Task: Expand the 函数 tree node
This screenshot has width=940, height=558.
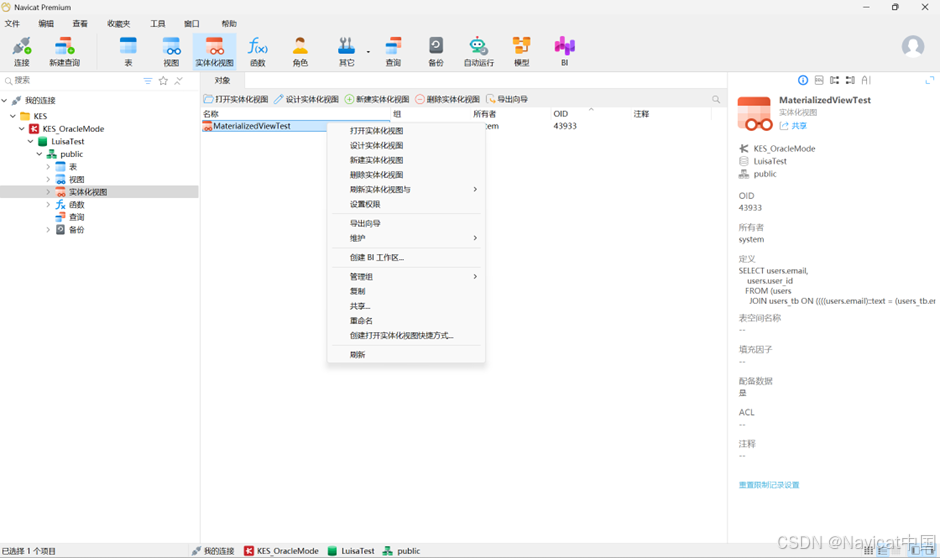Action: tap(48, 205)
